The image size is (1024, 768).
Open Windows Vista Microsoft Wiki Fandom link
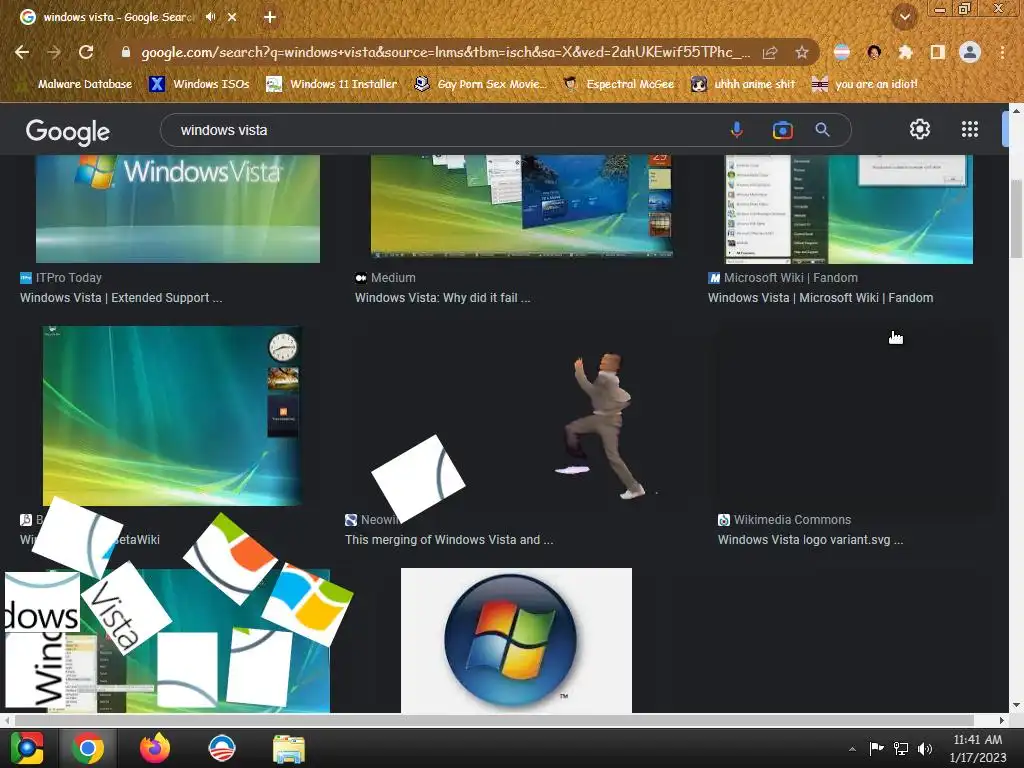coord(820,298)
